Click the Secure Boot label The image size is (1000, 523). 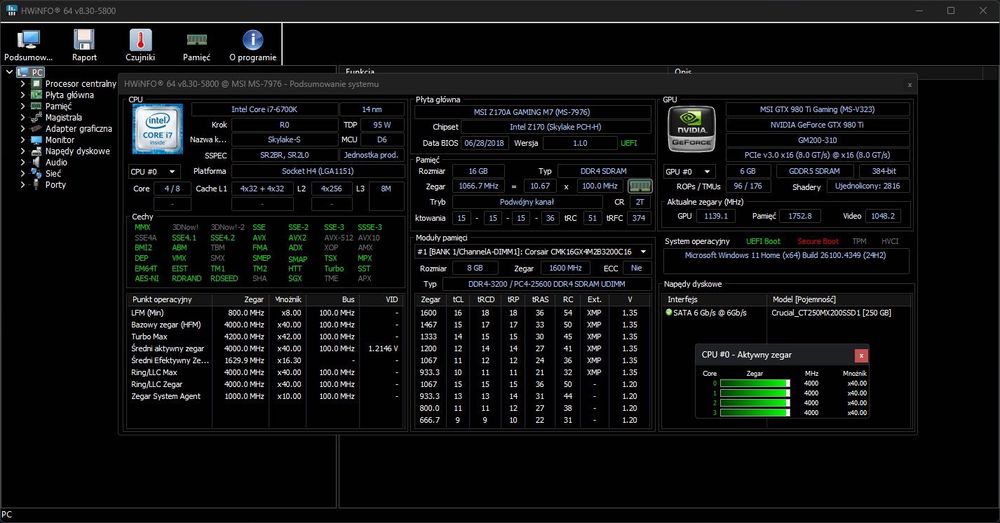point(818,241)
